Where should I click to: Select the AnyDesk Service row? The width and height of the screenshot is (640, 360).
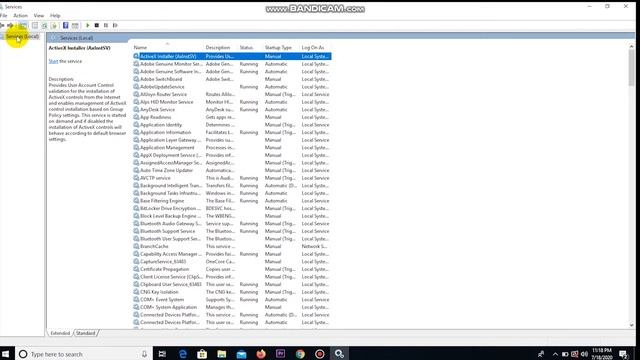232,110
